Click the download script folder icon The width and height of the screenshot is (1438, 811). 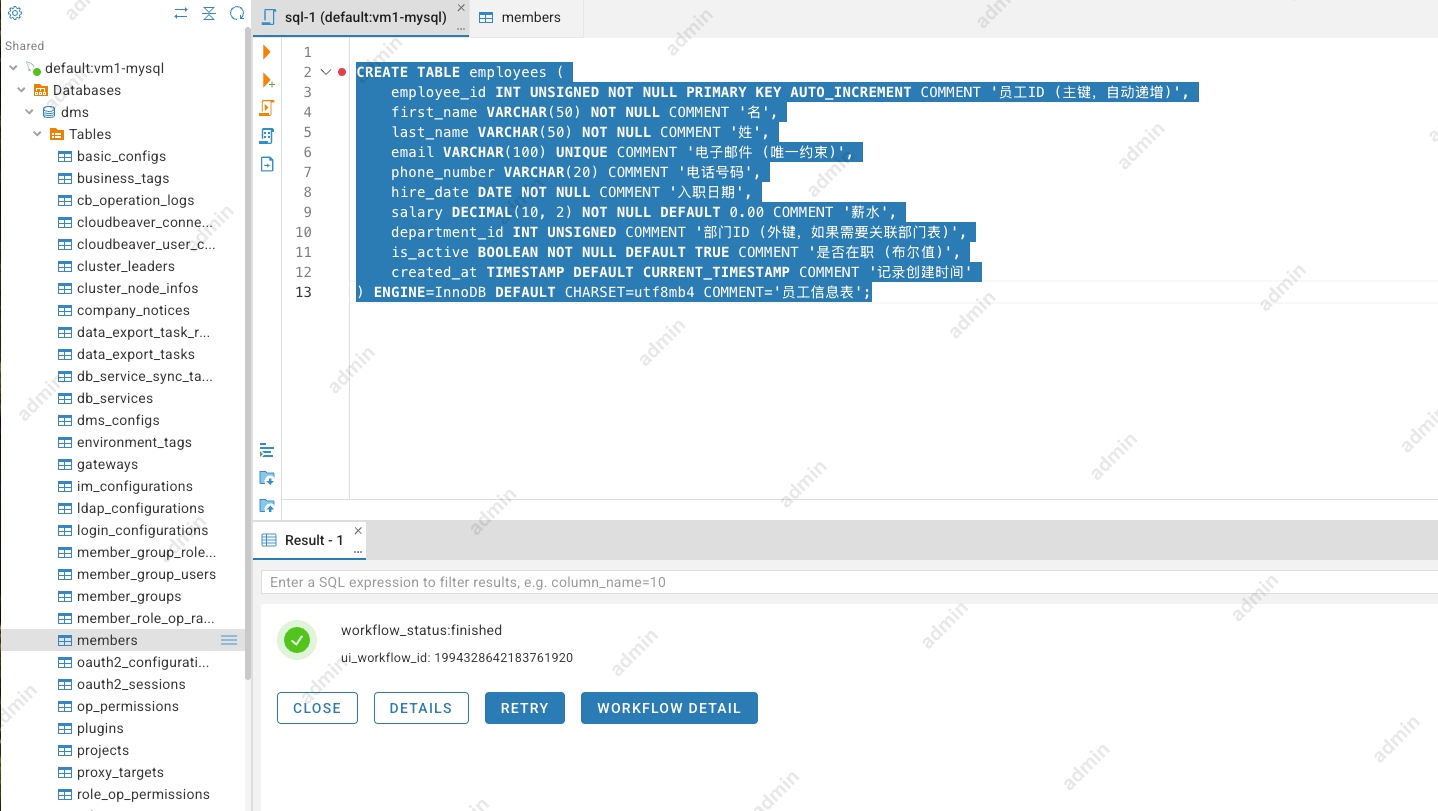pyautogui.click(x=267, y=478)
